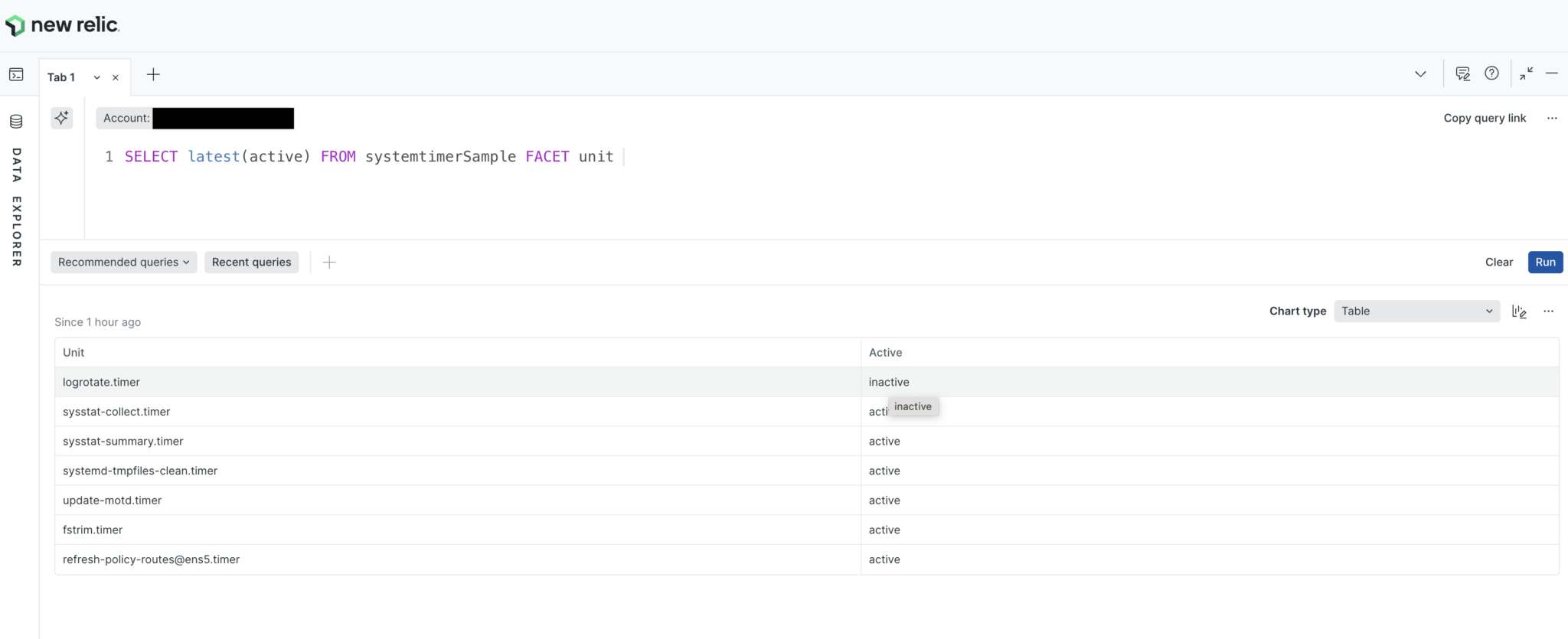Open the Tab 1 options chevron
Image resolution: width=1568 pixels, height=639 pixels.
click(97, 77)
